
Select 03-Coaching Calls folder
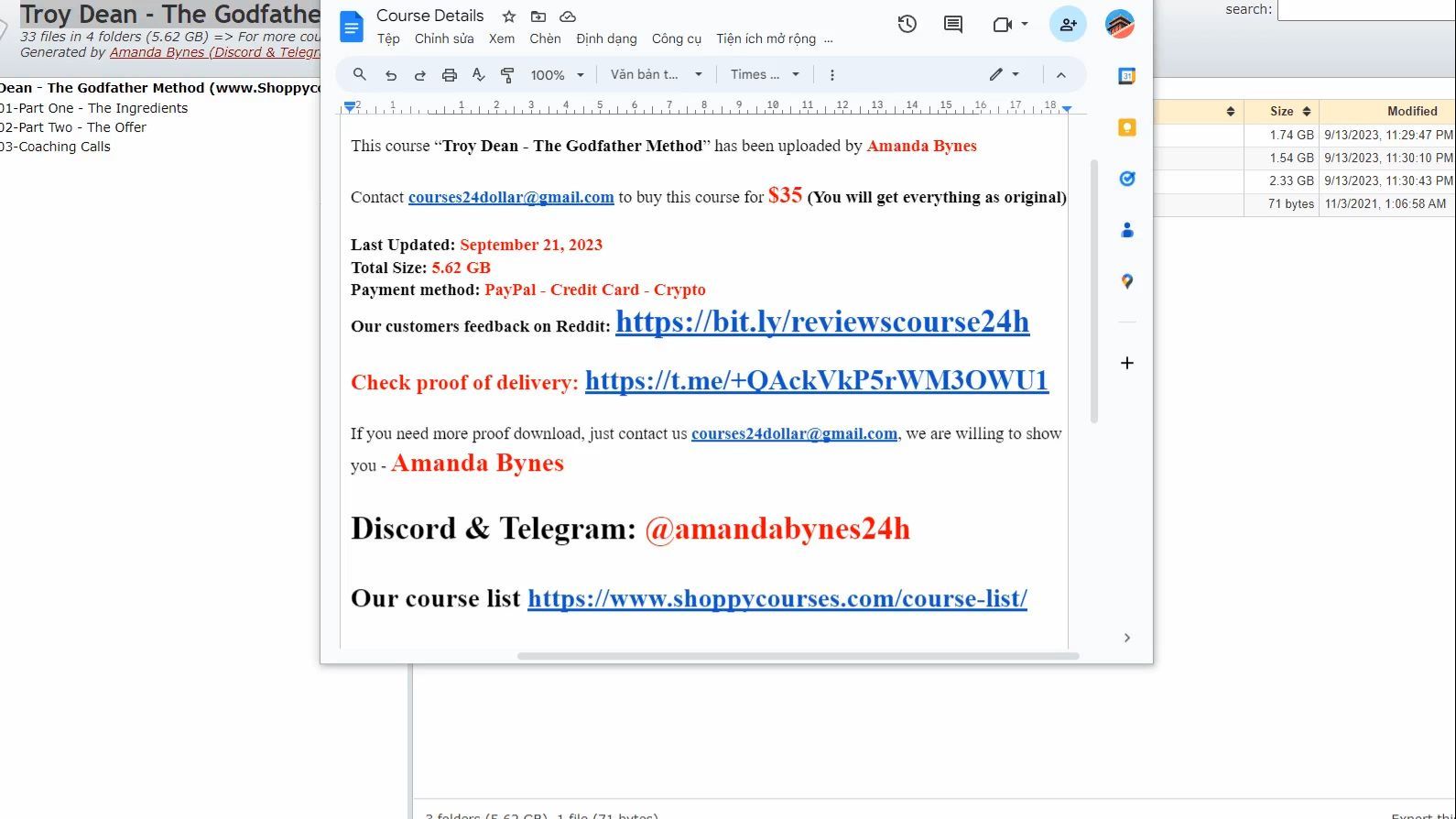55,147
